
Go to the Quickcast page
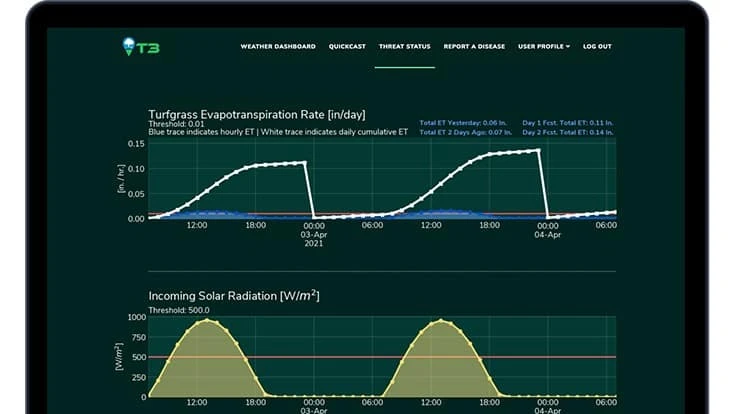coord(347,46)
